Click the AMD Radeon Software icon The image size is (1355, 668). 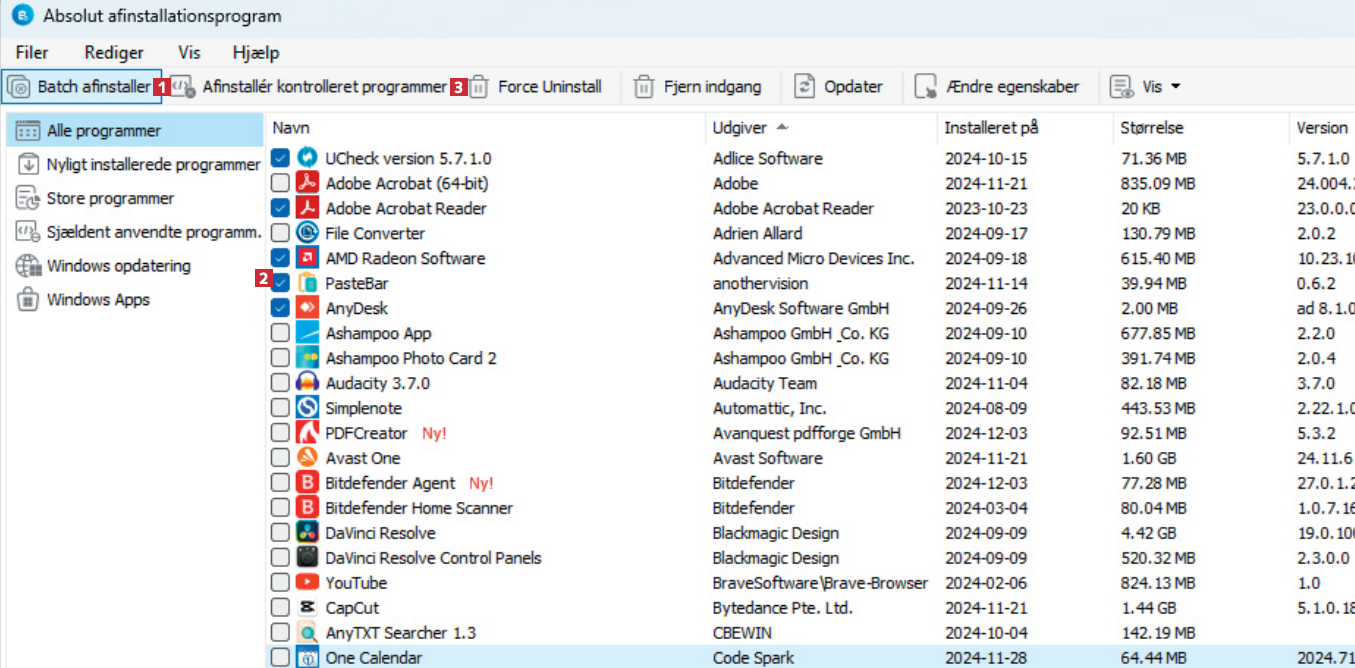(x=308, y=258)
